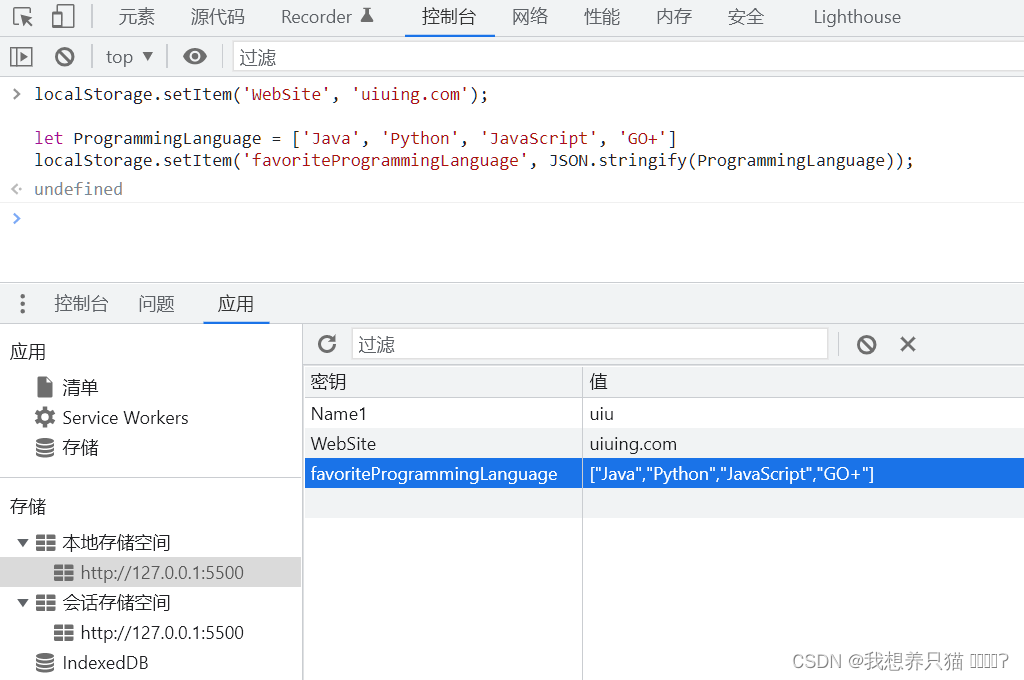Toggle the device toolbar icon

tap(63, 17)
